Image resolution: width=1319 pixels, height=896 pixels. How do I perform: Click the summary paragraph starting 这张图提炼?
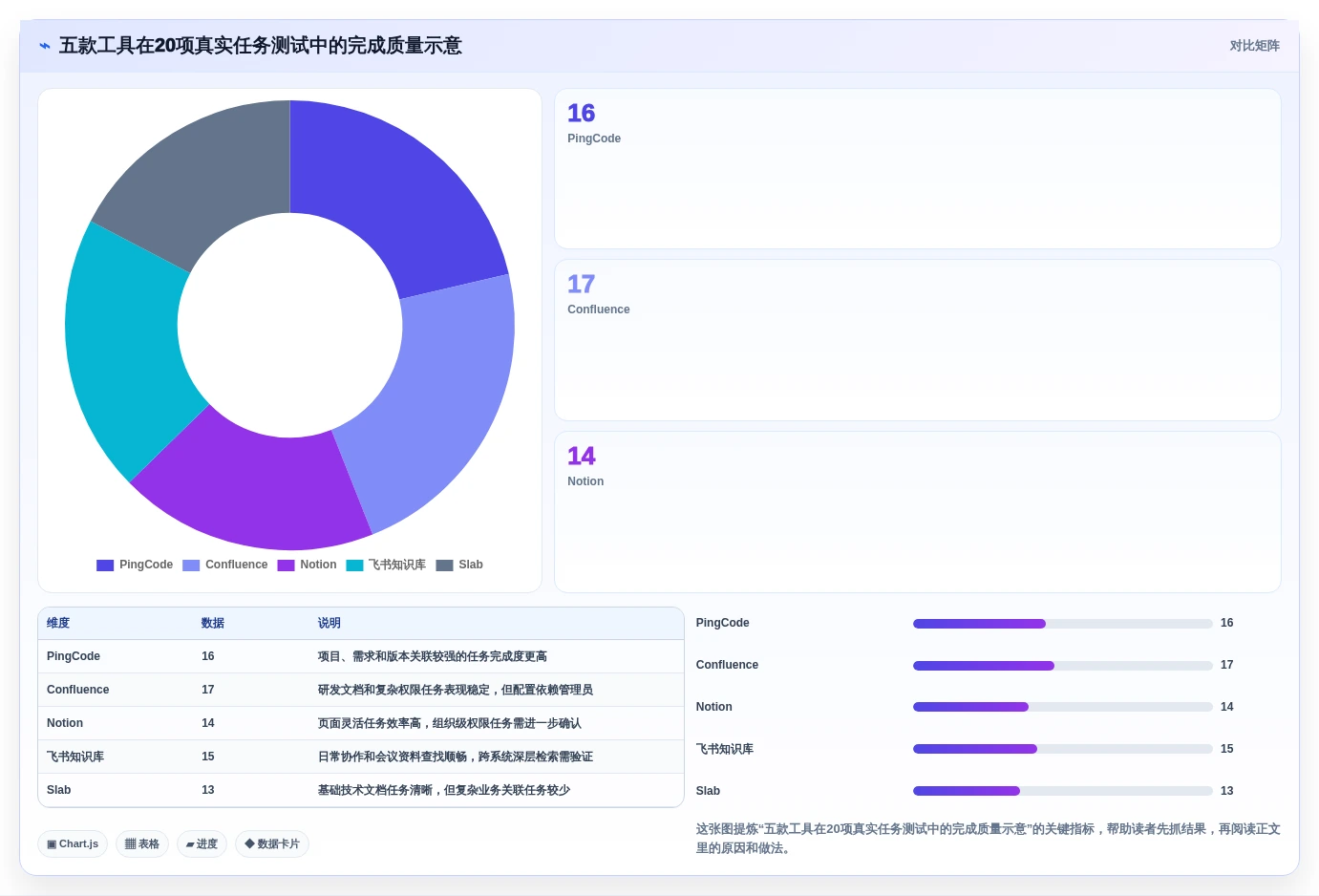(x=989, y=839)
